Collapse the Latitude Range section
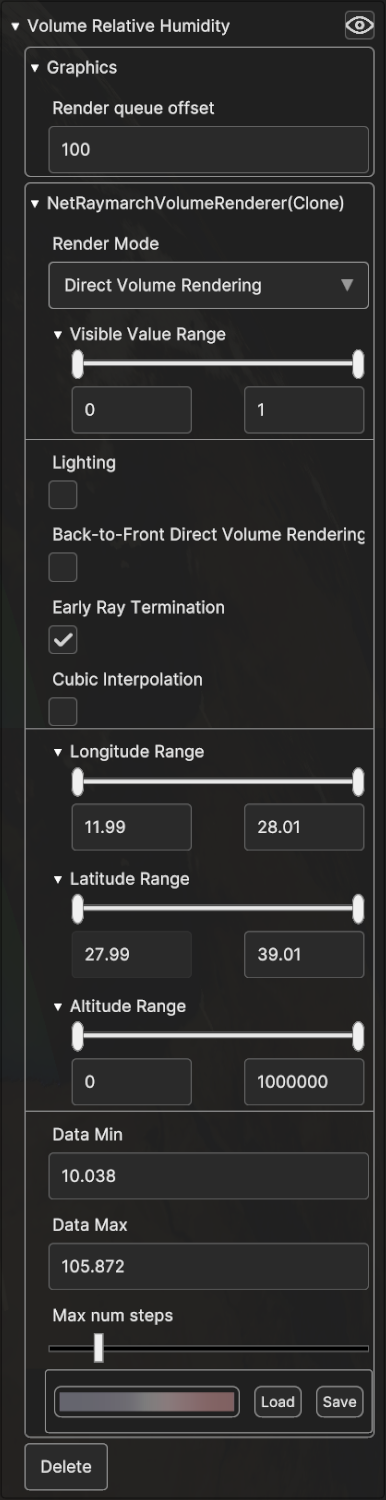 58,880
